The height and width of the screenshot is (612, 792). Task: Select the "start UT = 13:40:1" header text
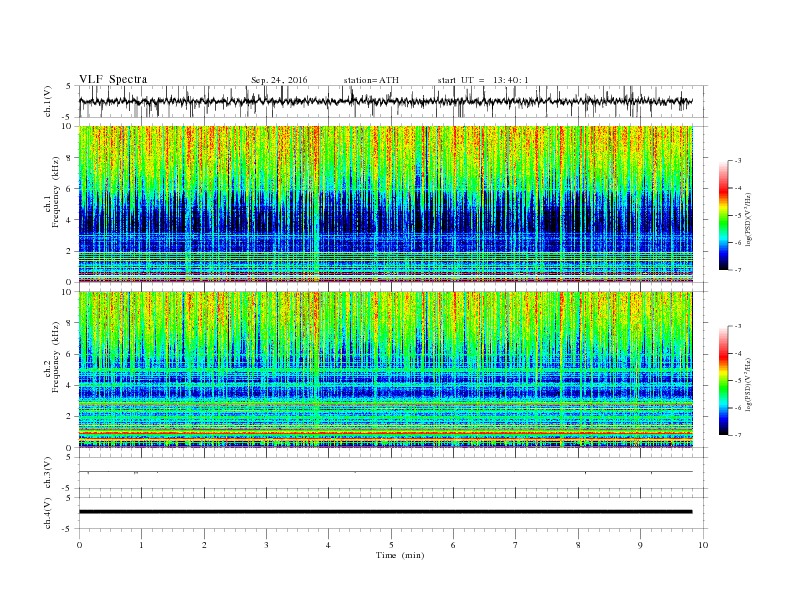483,80
